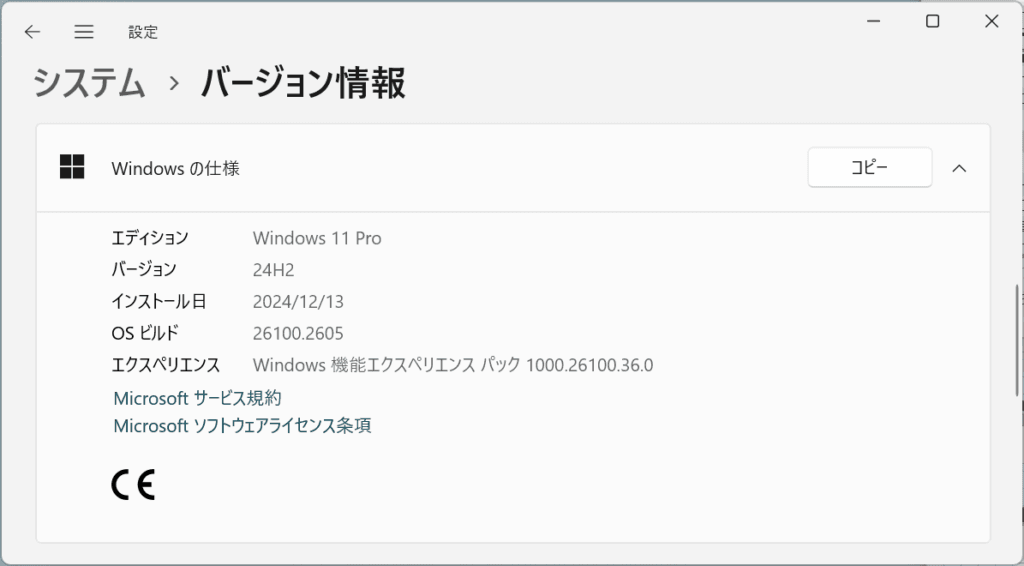Click the 設定 window title
Screen dimensions: 1024x566
pyautogui.click(x=143, y=32)
